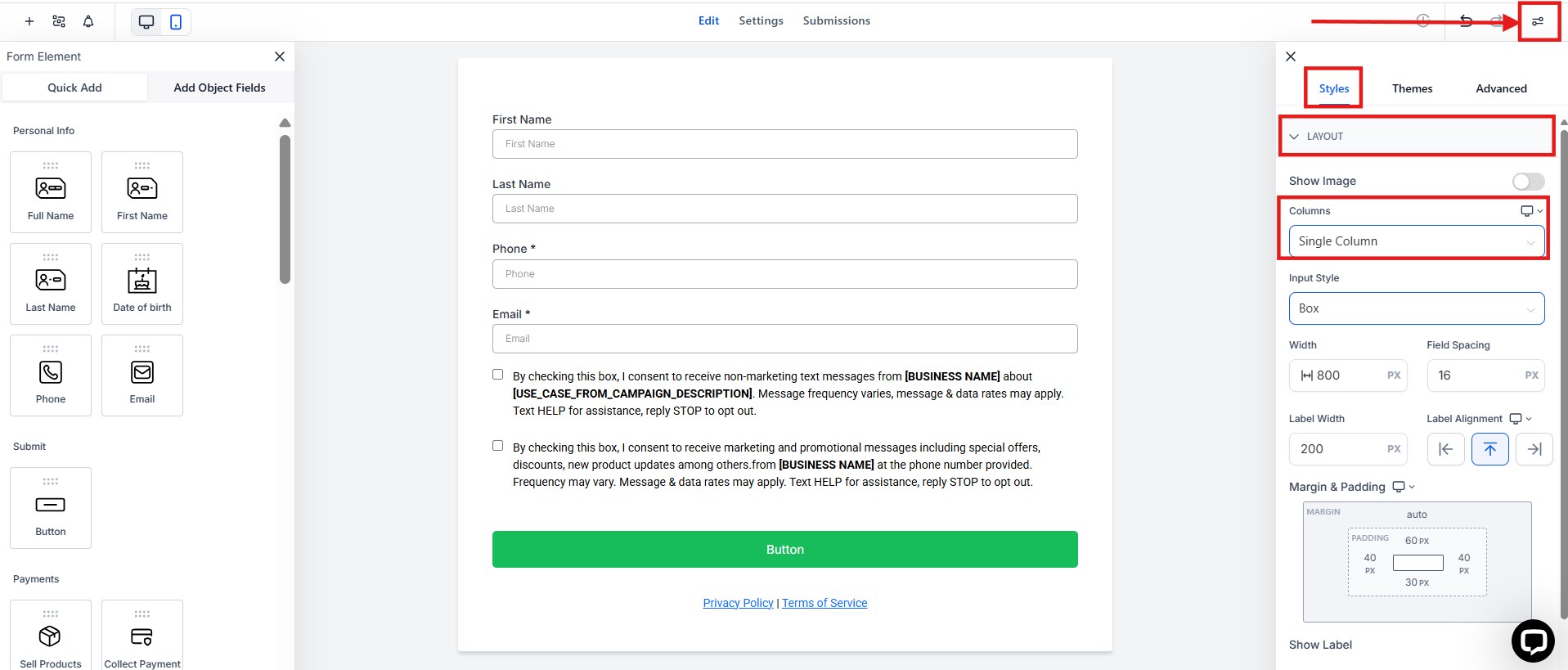Open the Input Style Box dropdown

[x=1416, y=308]
